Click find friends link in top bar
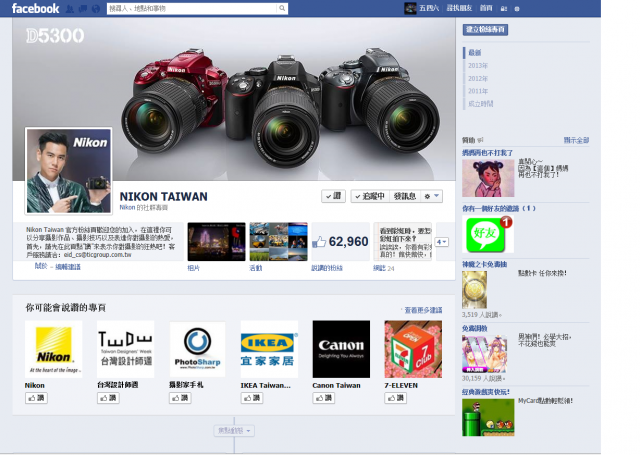Viewport: 640px width, 455px height. (459, 8)
